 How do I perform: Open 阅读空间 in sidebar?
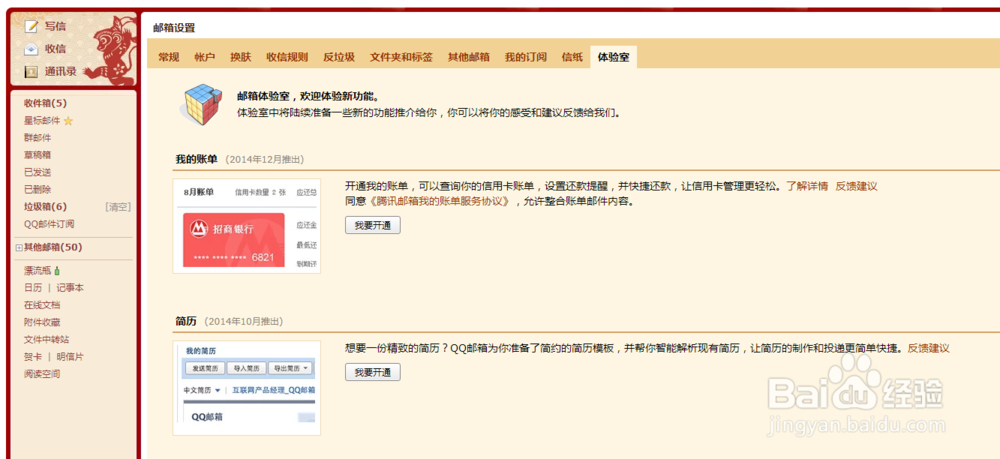[x=42, y=374]
